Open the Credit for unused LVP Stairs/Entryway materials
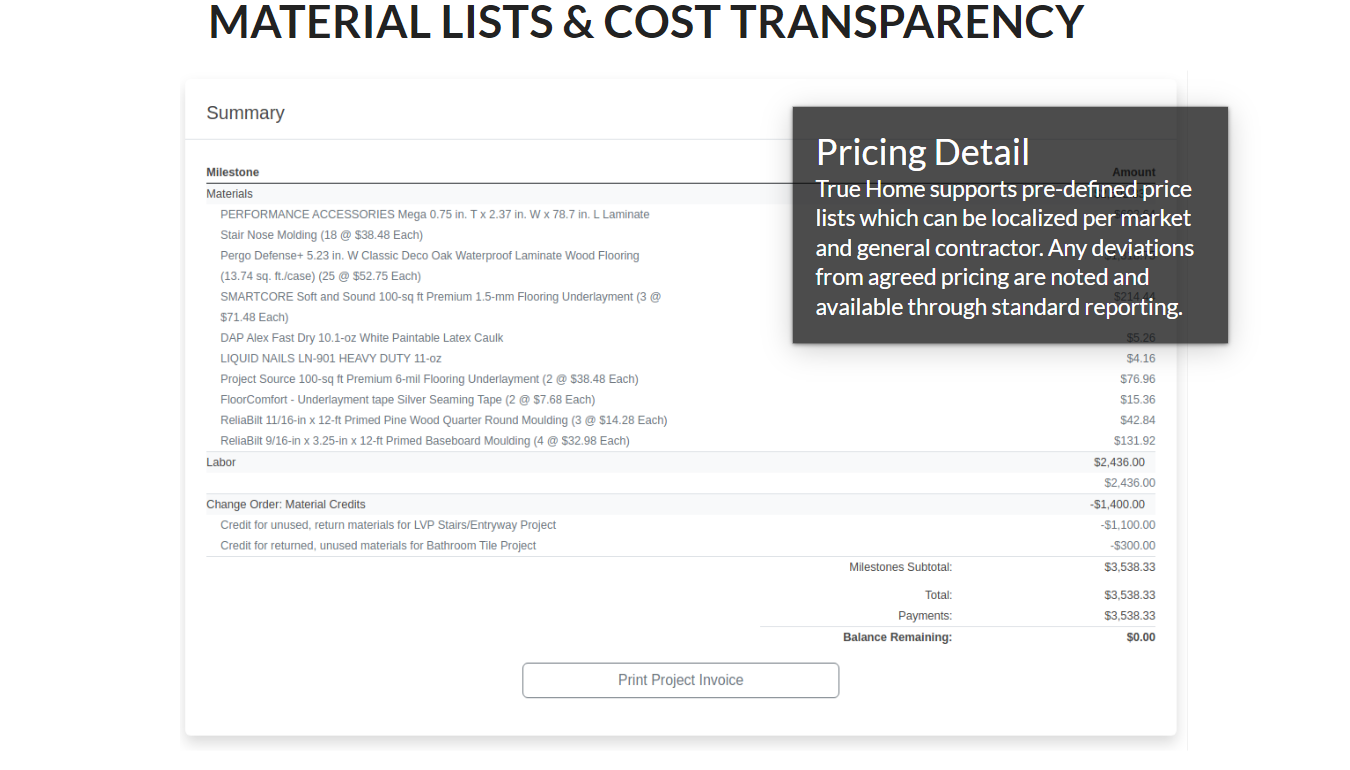Image resolution: width=1350 pixels, height=770 pixels. click(x=388, y=524)
